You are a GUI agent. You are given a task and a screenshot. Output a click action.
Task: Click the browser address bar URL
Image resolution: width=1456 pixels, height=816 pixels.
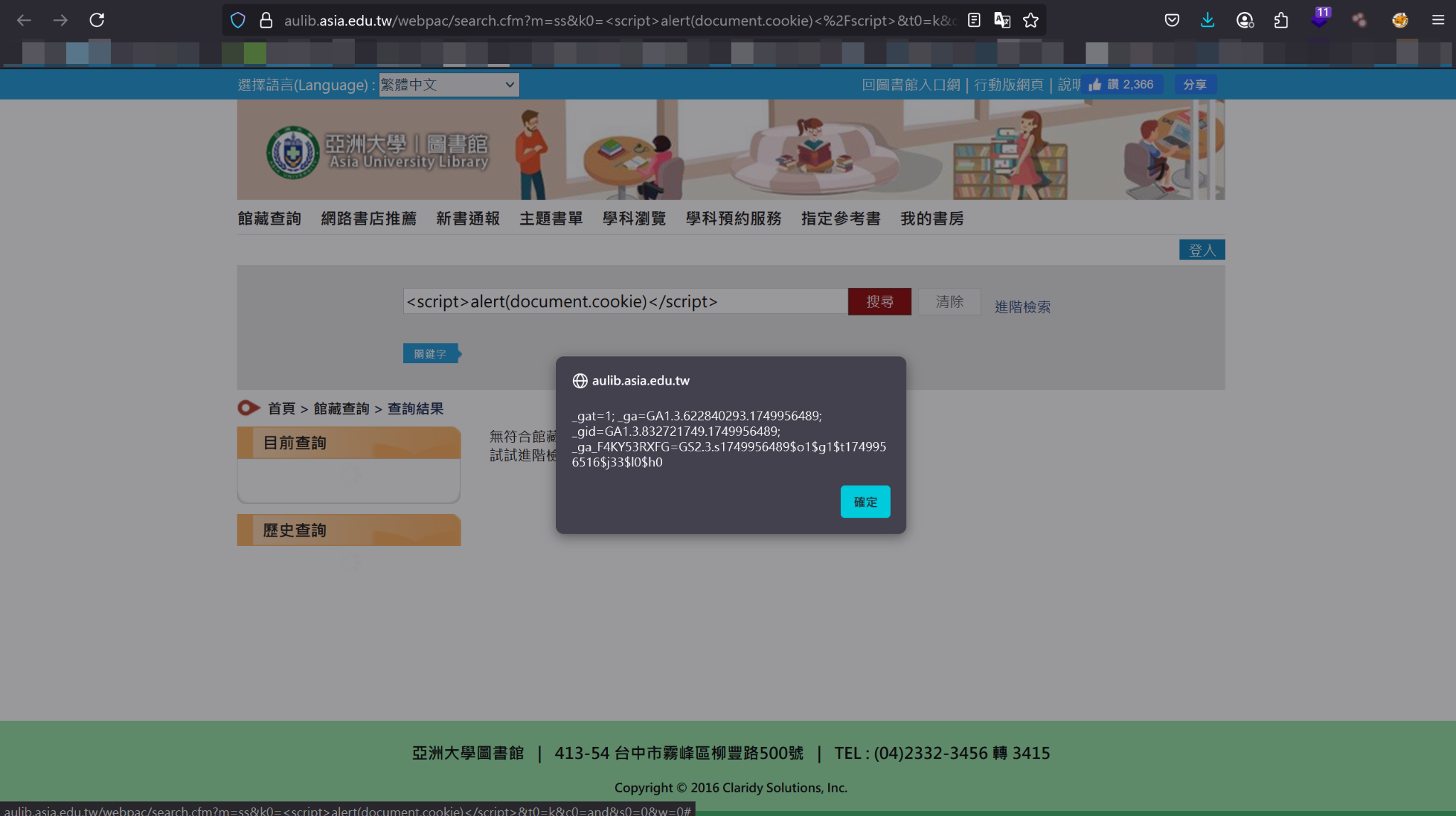click(620, 21)
